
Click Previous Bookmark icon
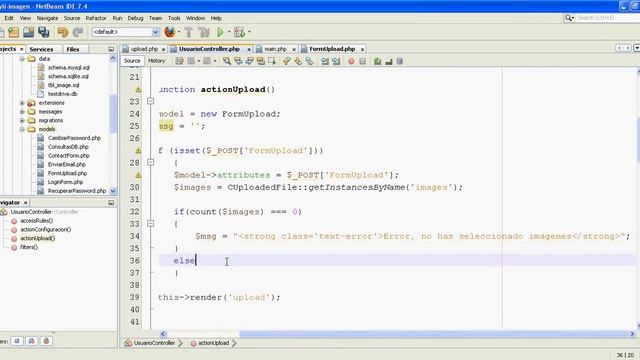tap(287, 61)
